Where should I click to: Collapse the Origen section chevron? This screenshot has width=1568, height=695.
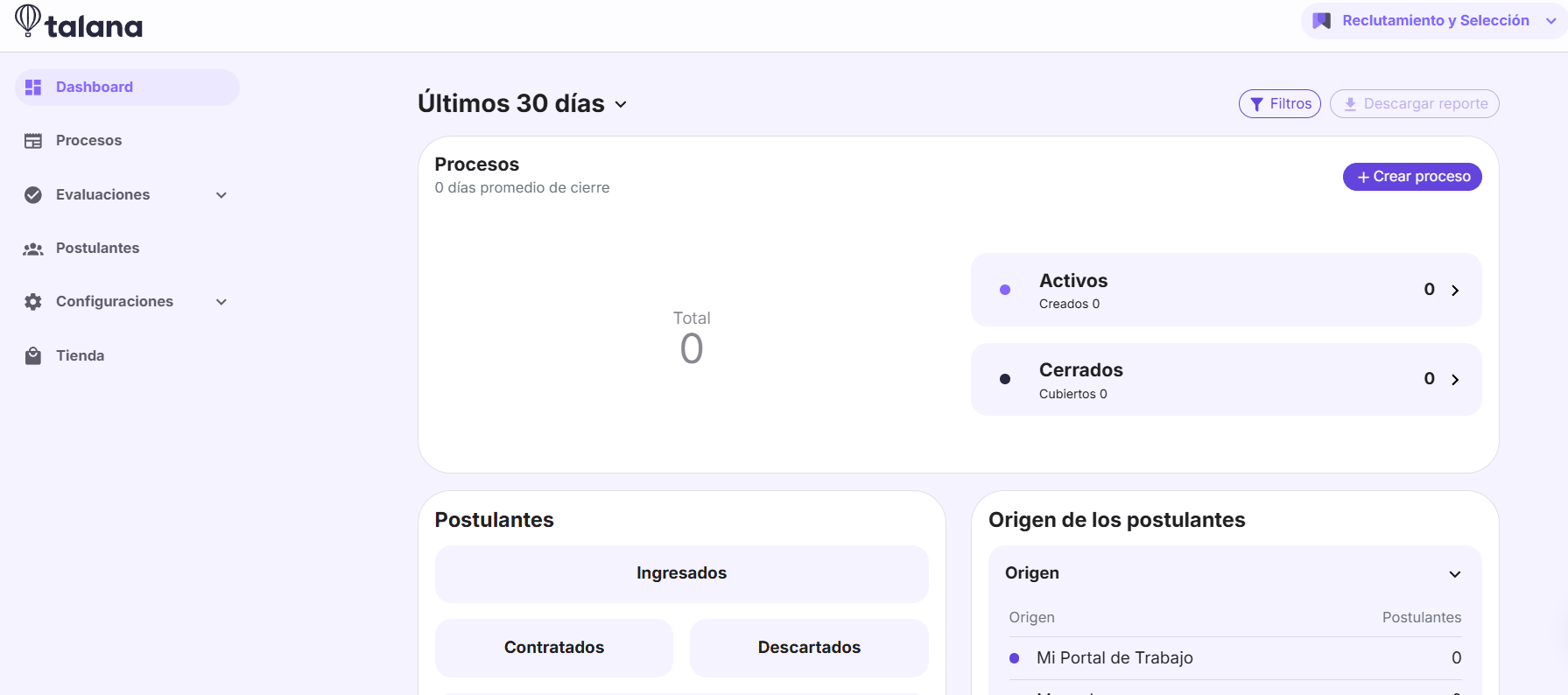(x=1455, y=574)
